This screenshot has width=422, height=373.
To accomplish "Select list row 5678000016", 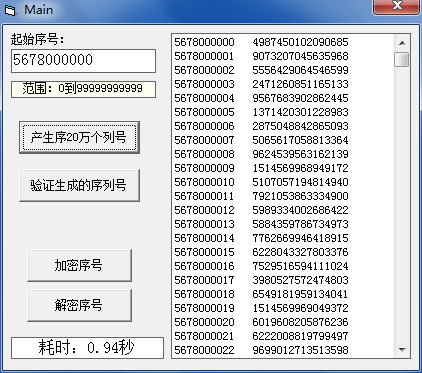I will pyautogui.click(x=282, y=266).
